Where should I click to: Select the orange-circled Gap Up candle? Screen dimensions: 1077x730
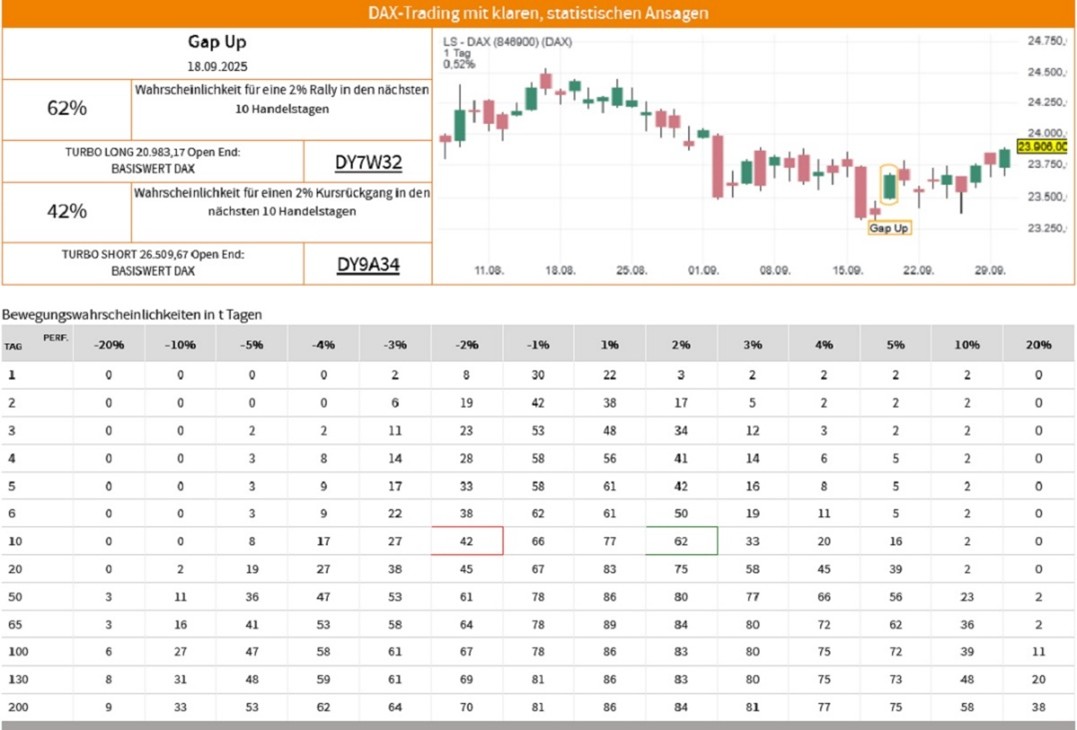(889, 185)
